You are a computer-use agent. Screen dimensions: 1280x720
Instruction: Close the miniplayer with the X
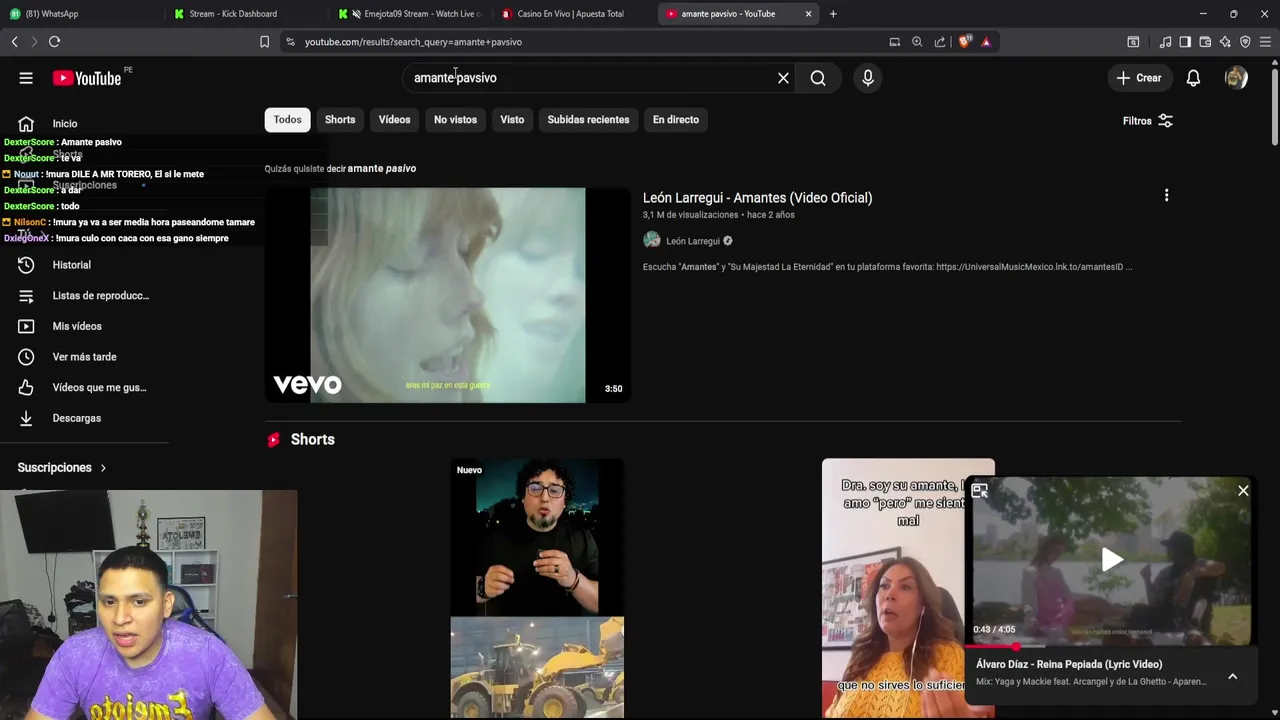click(1243, 491)
